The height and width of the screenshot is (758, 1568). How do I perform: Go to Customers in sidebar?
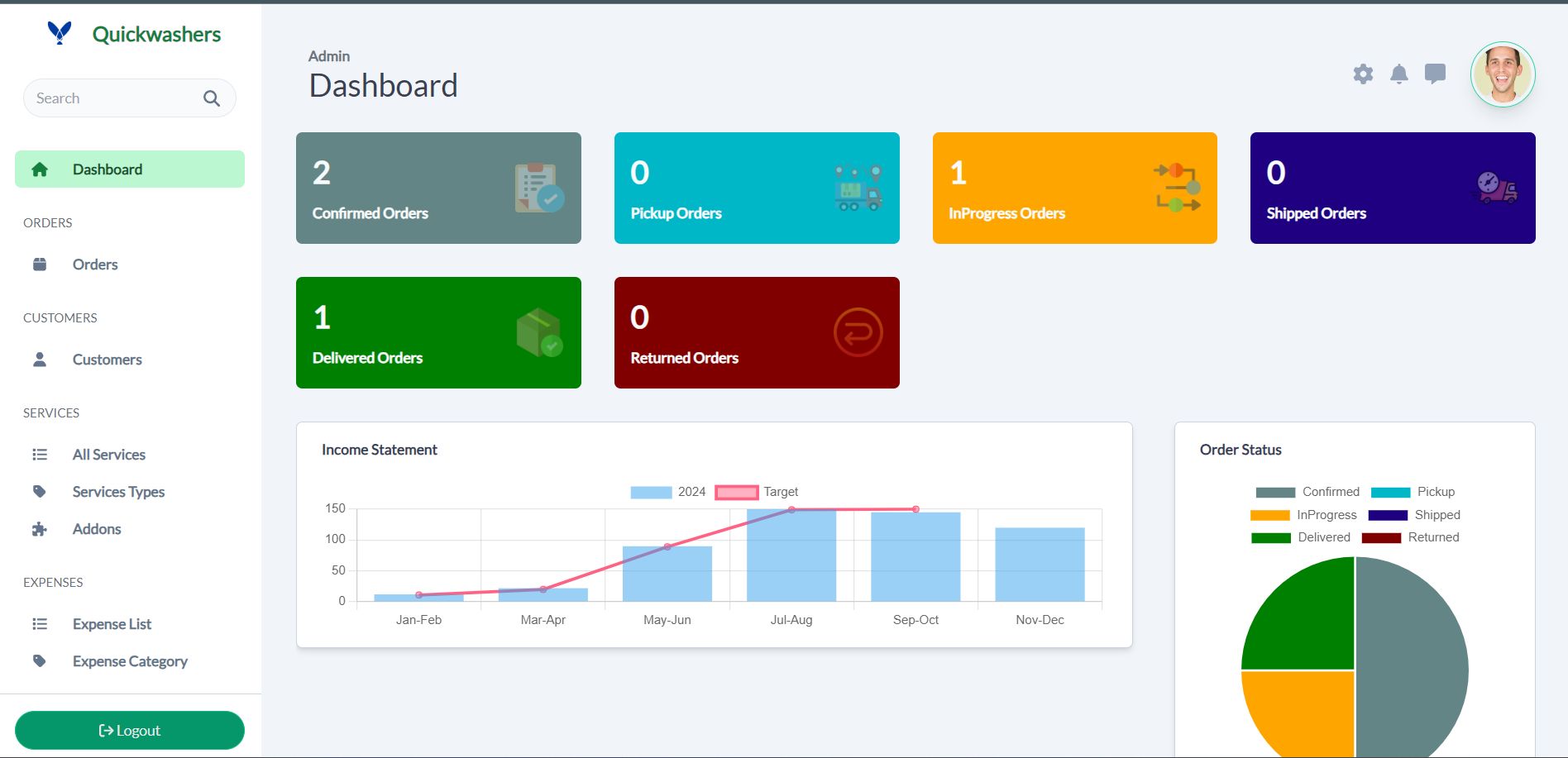[107, 360]
